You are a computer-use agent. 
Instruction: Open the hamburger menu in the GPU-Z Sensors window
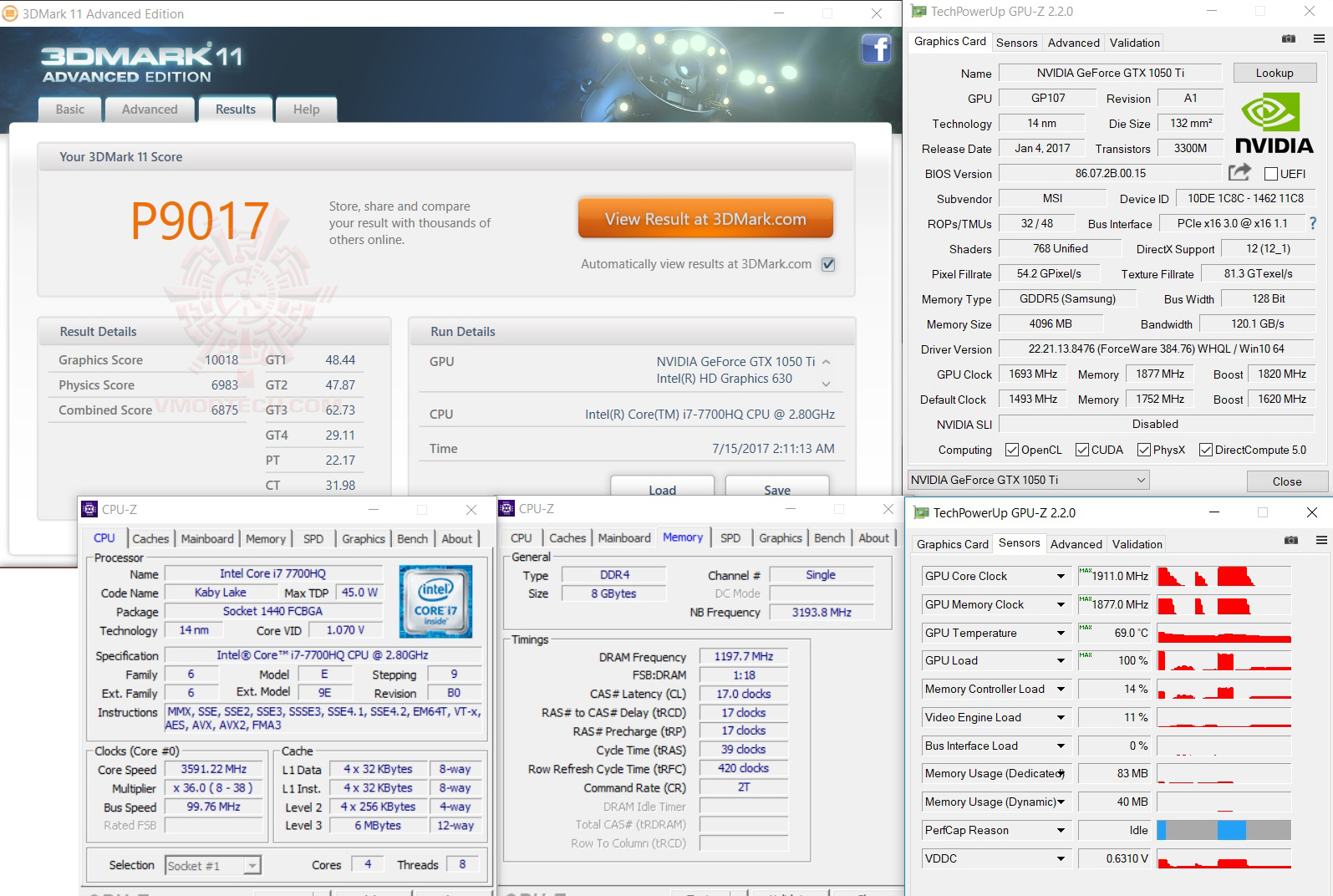pos(1321,541)
